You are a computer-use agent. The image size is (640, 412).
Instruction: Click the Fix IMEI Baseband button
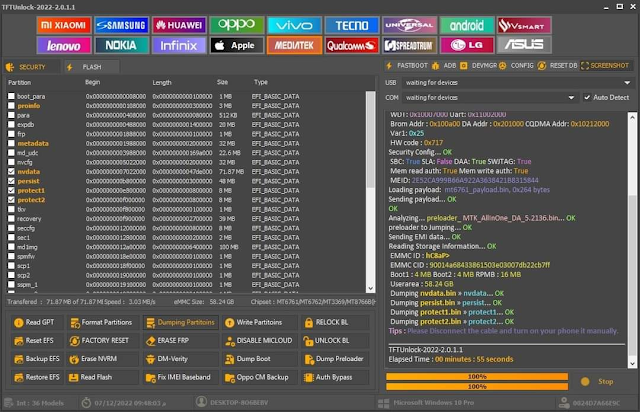pos(181,377)
